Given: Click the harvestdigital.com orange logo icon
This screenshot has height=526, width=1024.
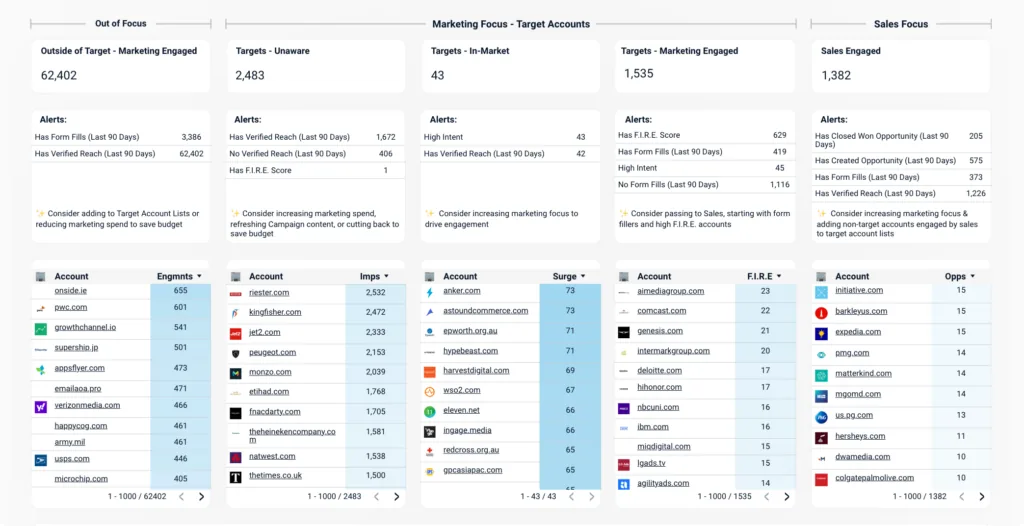Looking at the screenshot, I should pos(429,371).
